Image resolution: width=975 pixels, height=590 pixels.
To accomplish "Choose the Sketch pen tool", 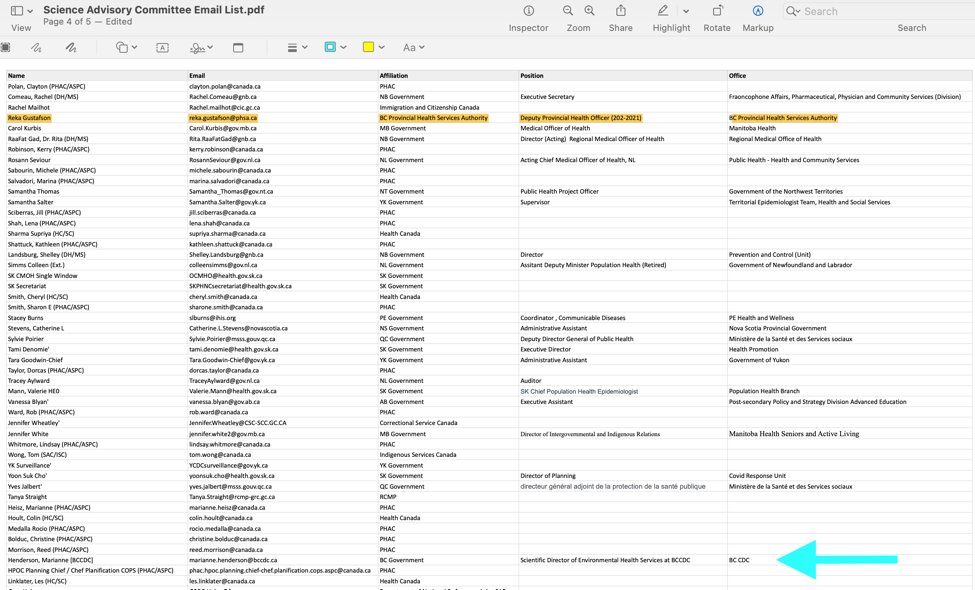I will [36, 47].
